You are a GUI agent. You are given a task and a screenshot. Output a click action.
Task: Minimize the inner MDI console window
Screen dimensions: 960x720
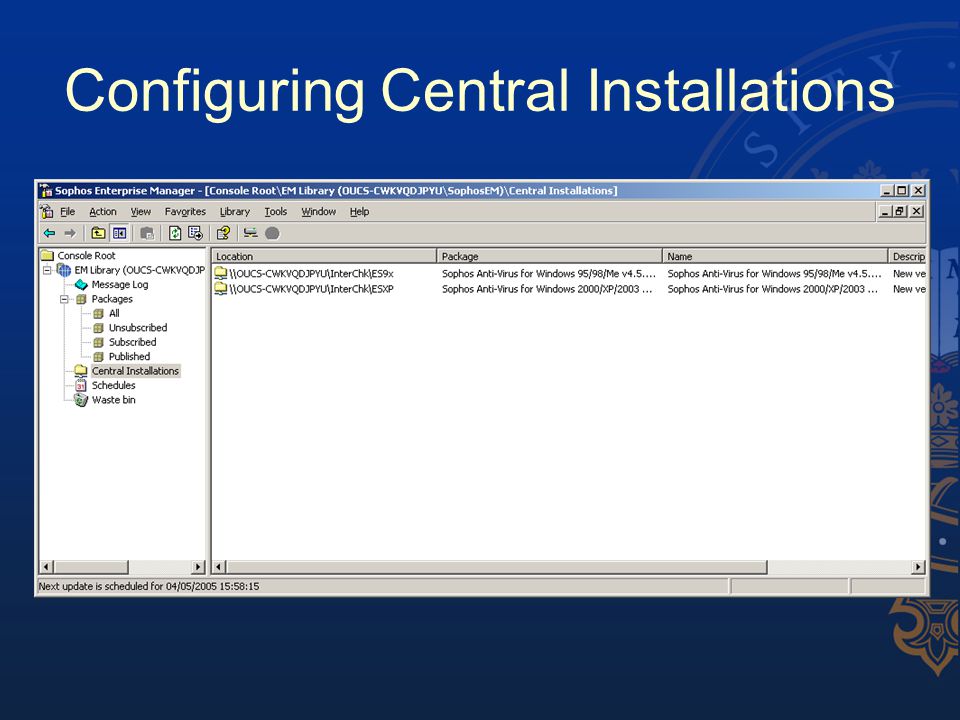click(x=885, y=211)
